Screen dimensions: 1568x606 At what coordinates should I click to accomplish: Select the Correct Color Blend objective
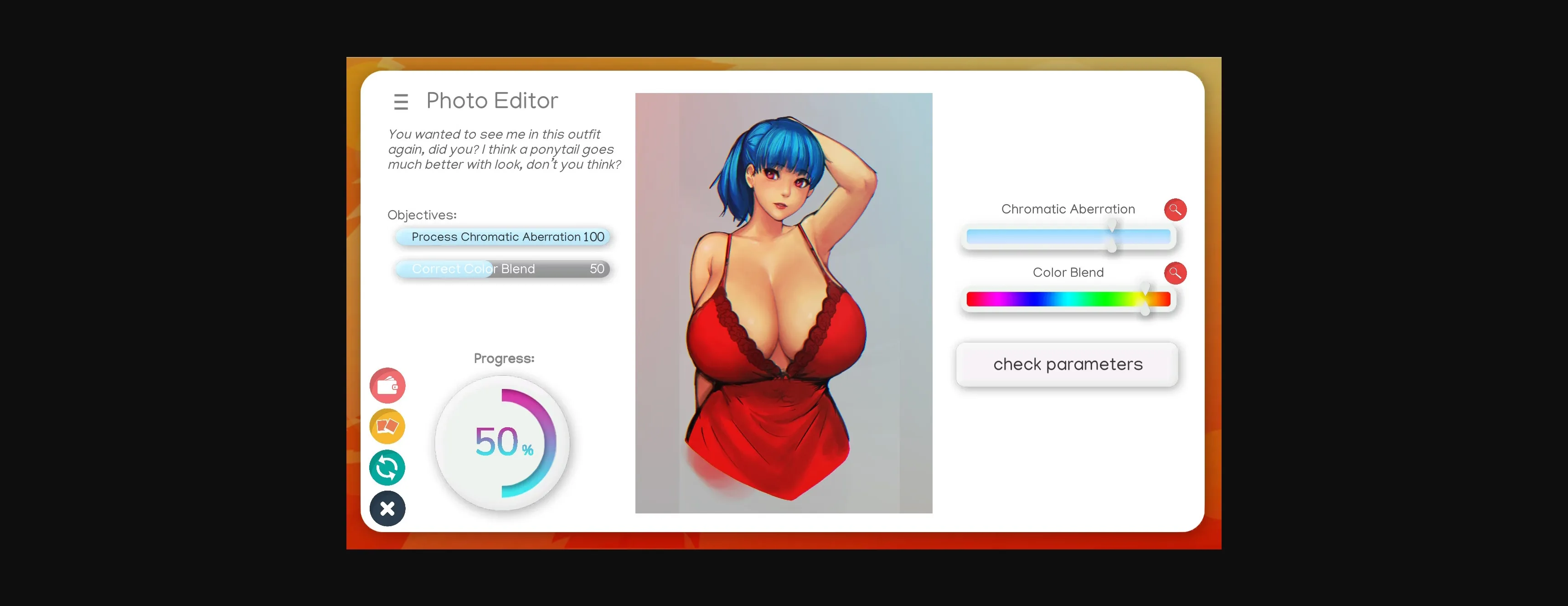point(503,269)
